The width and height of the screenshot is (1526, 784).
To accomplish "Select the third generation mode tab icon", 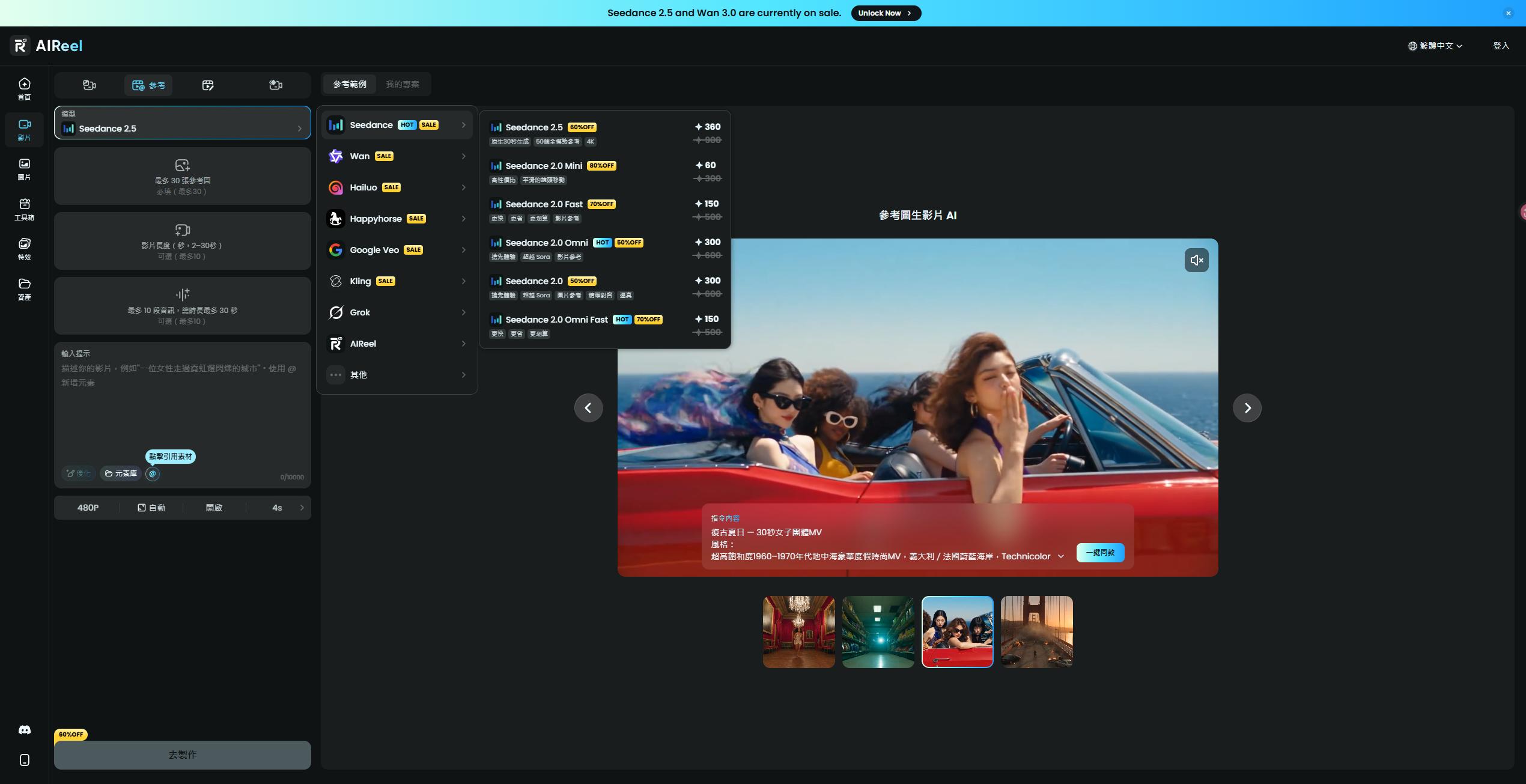I will tap(208, 85).
